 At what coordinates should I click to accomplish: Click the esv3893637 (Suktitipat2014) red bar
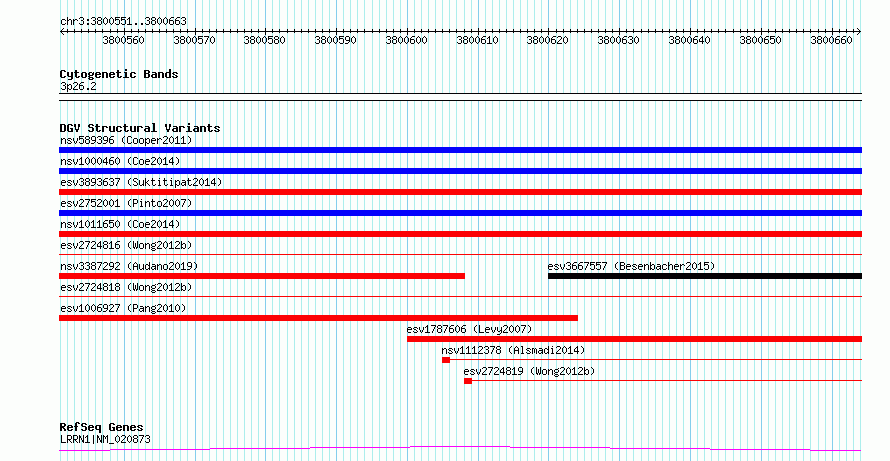[x=460, y=192]
